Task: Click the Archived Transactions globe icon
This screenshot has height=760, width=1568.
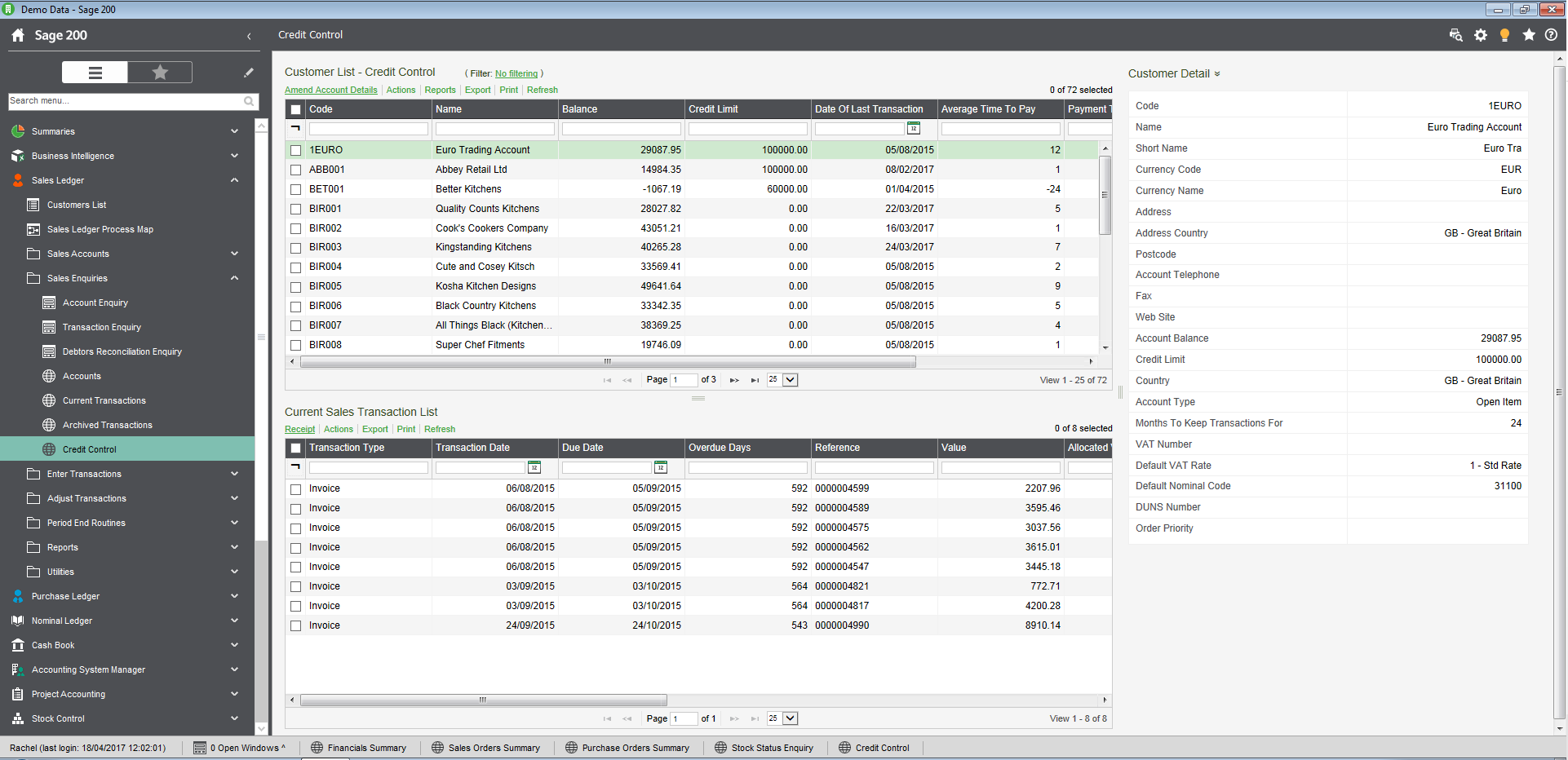Action: point(49,425)
